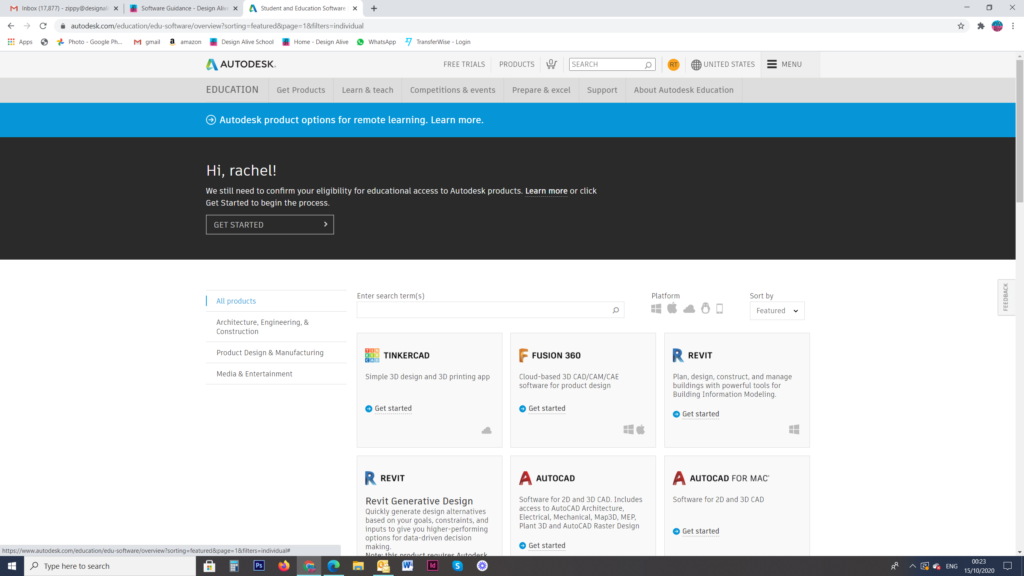The image size is (1024, 576).
Task: Open the Design Alive School bookmark
Action: pos(241,42)
